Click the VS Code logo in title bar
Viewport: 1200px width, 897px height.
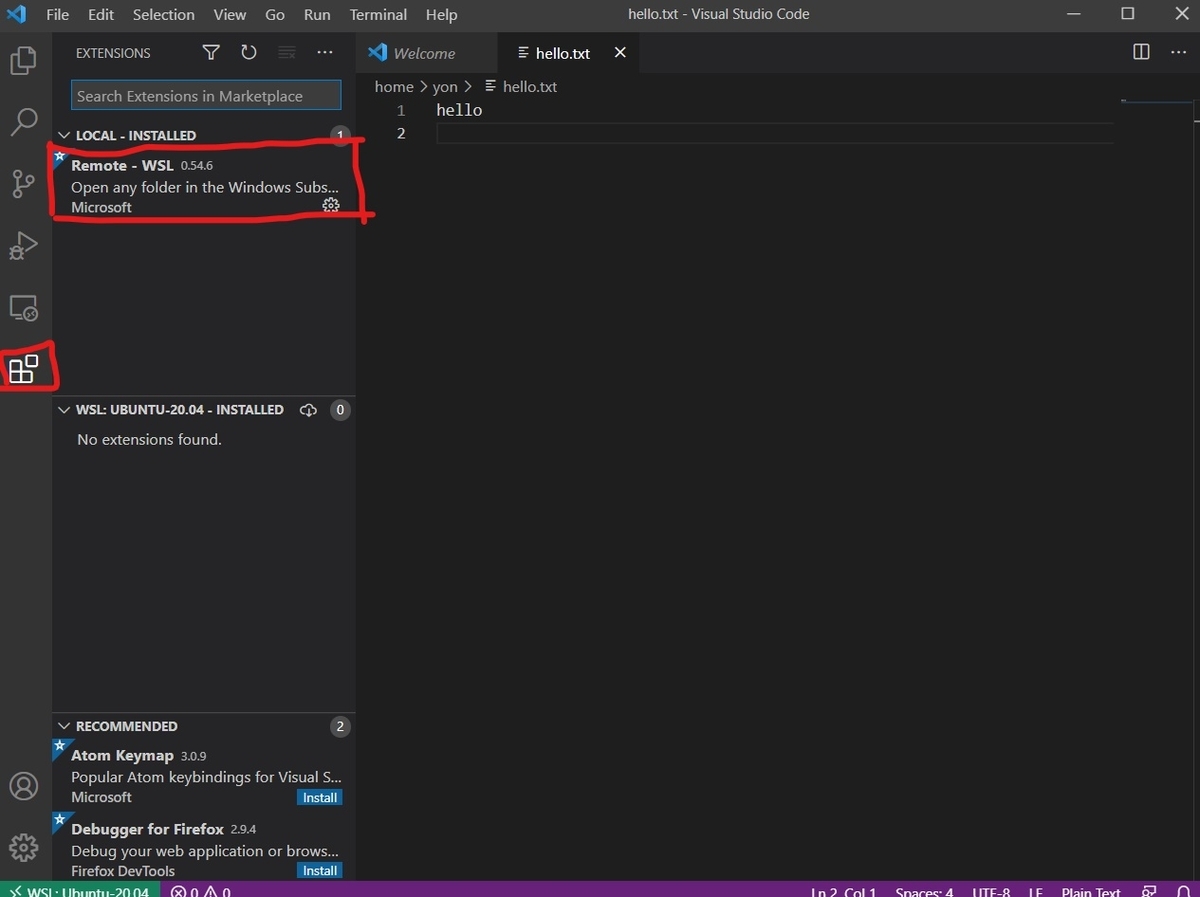tap(17, 15)
